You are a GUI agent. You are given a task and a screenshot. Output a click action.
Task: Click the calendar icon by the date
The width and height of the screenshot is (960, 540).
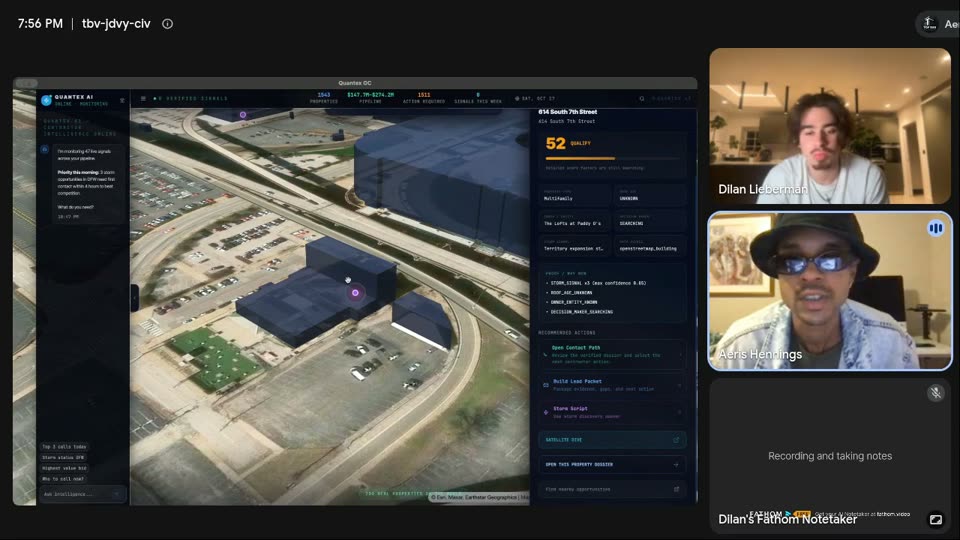(517, 99)
